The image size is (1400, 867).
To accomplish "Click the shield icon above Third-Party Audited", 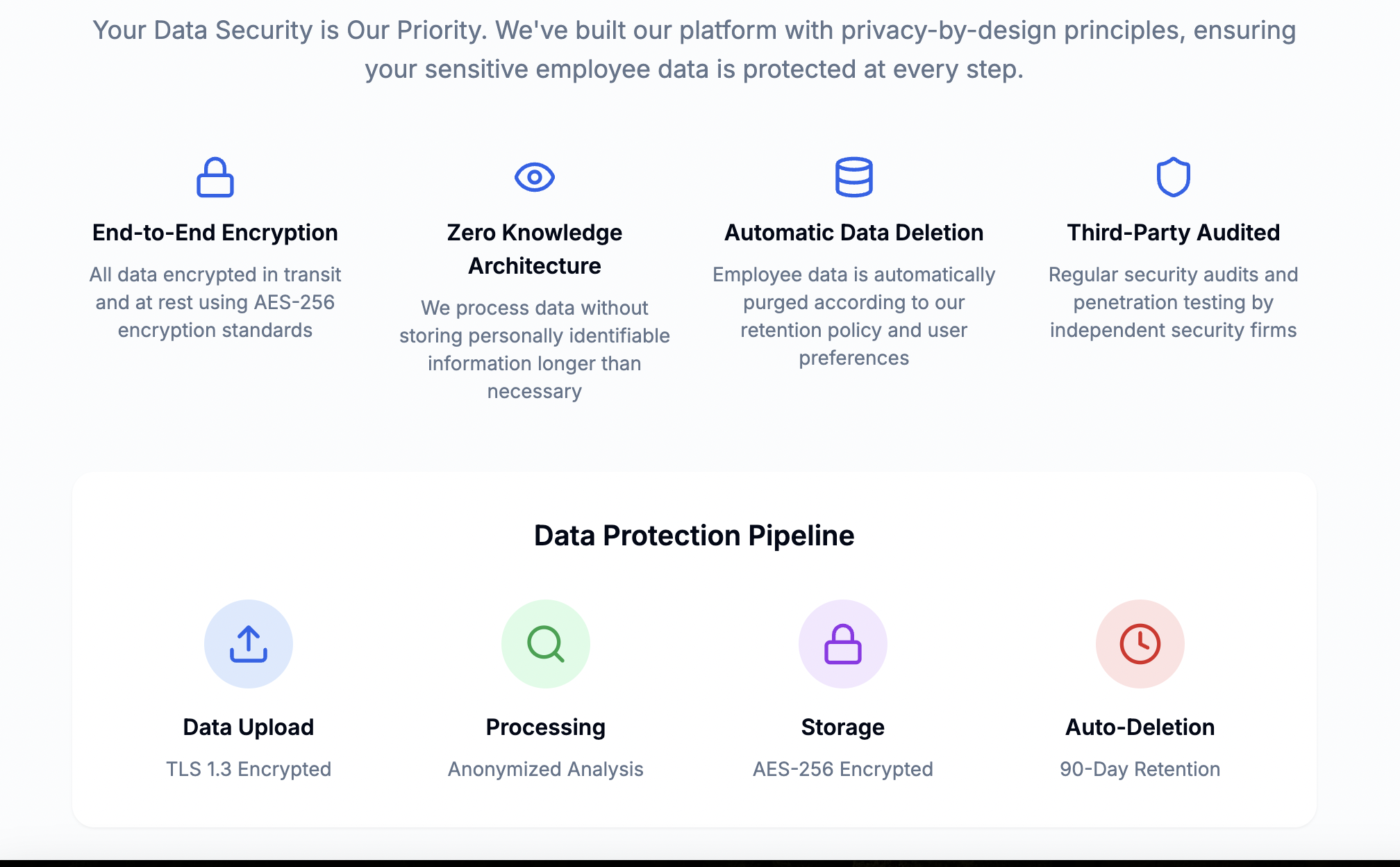I will point(1174,177).
